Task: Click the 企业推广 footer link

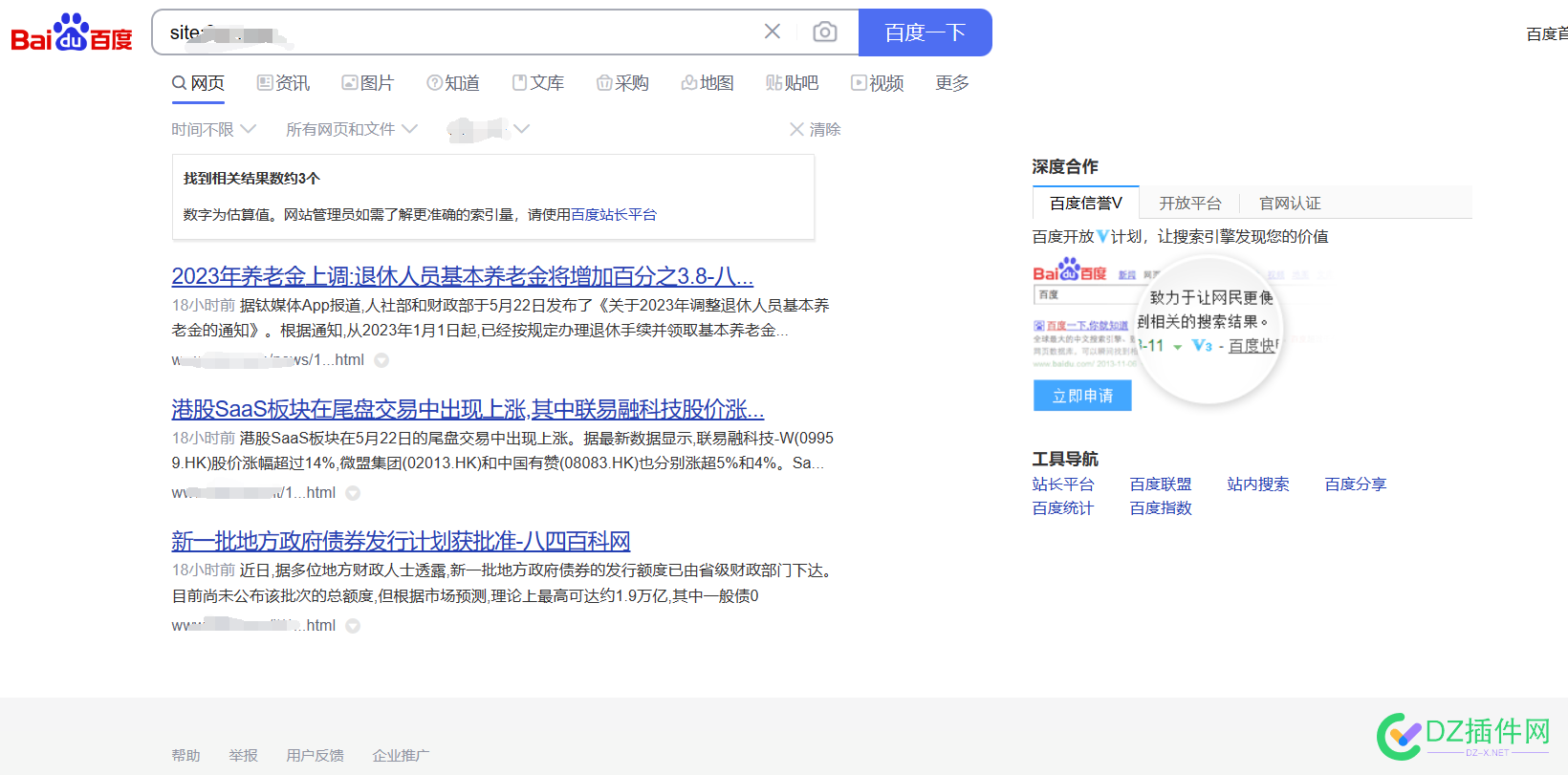Action: 402,755
